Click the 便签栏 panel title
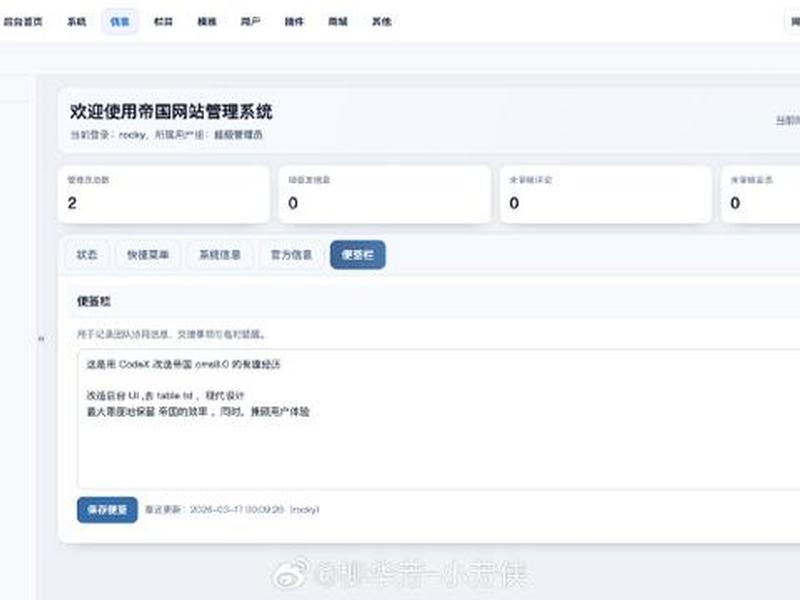Viewport: 800px width, 600px height. (93, 301)
